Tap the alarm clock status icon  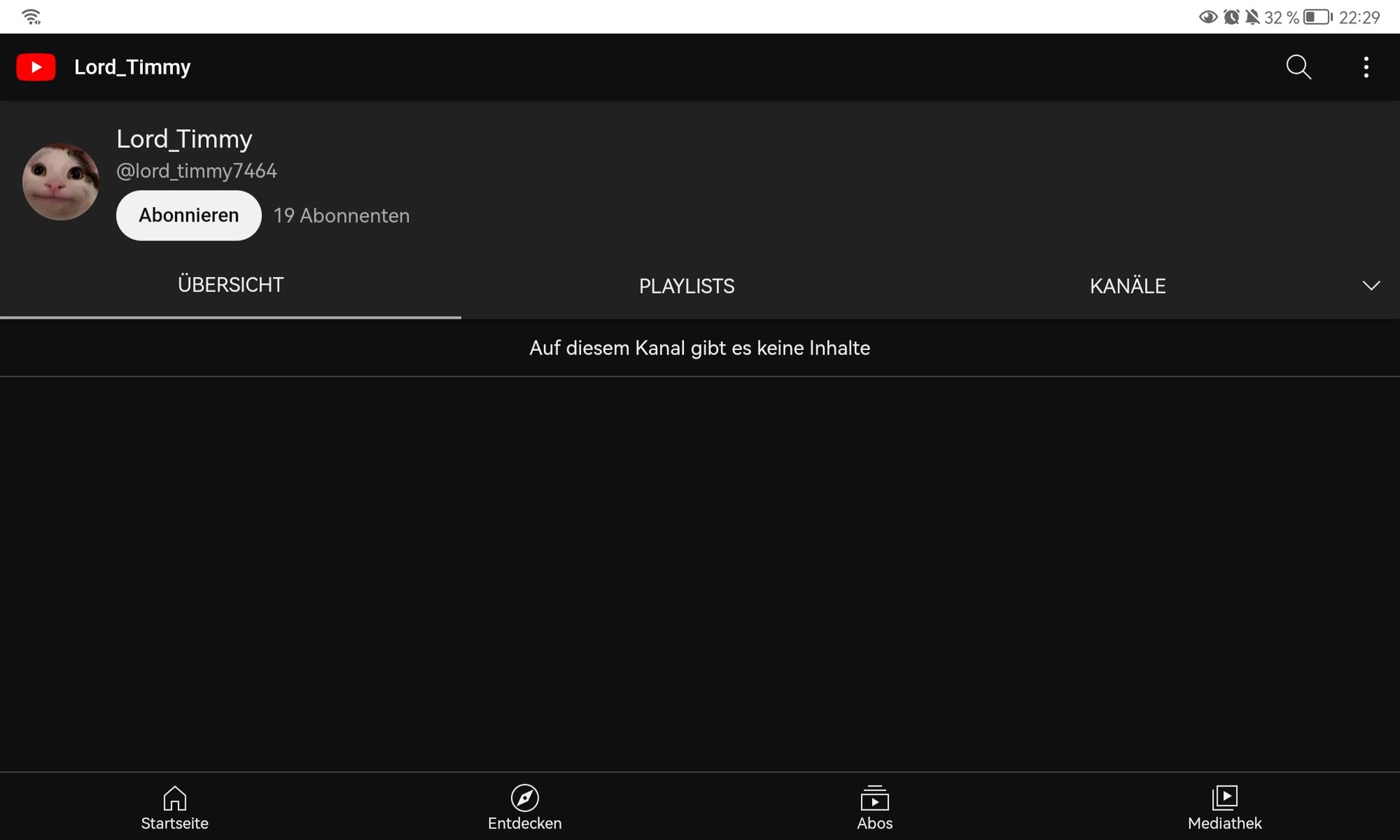(1231, 17)
